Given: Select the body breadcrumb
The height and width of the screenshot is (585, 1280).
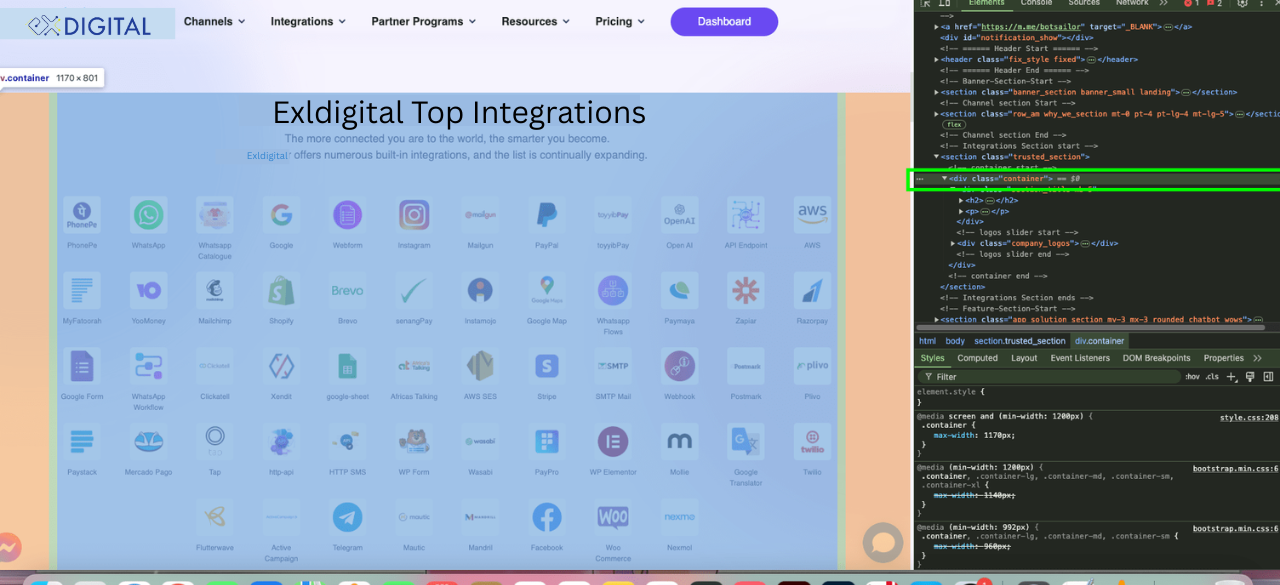Looking at the screenshot, I should (955, 341).
